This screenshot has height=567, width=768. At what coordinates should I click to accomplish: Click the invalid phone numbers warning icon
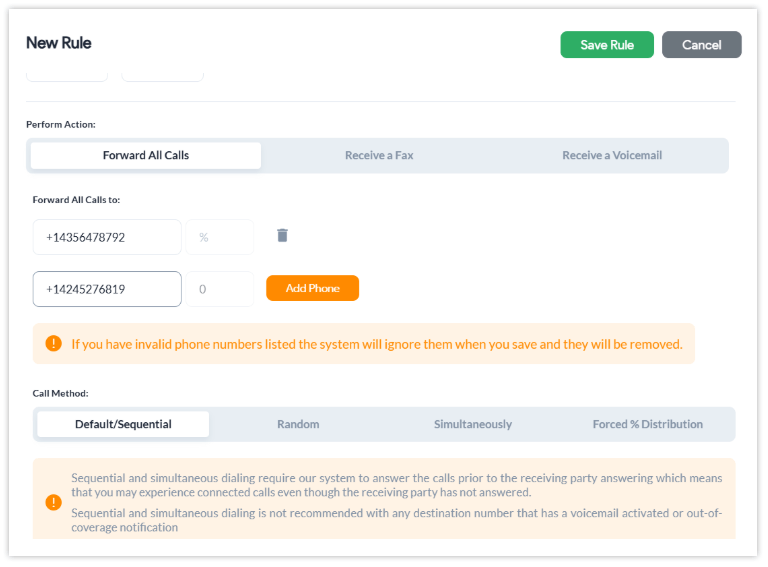coord(53,343)
